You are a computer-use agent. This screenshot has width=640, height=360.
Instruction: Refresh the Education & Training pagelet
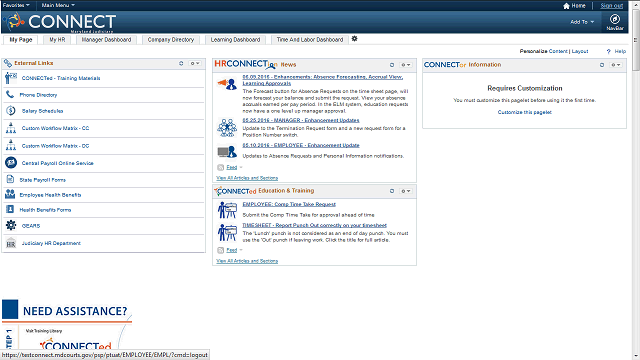(x=392, y=191)
